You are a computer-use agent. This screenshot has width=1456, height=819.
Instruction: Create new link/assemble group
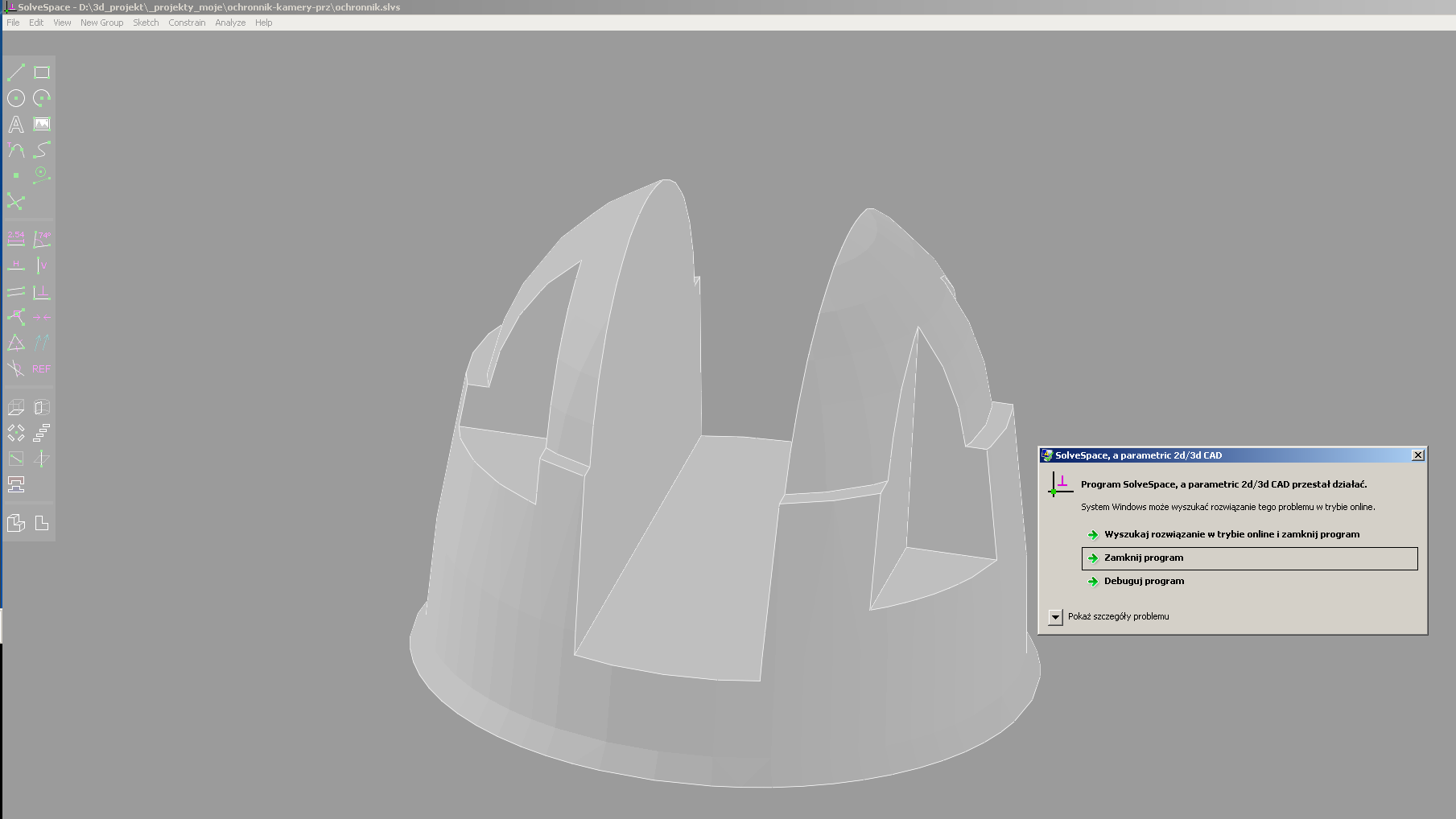[16, 484]
